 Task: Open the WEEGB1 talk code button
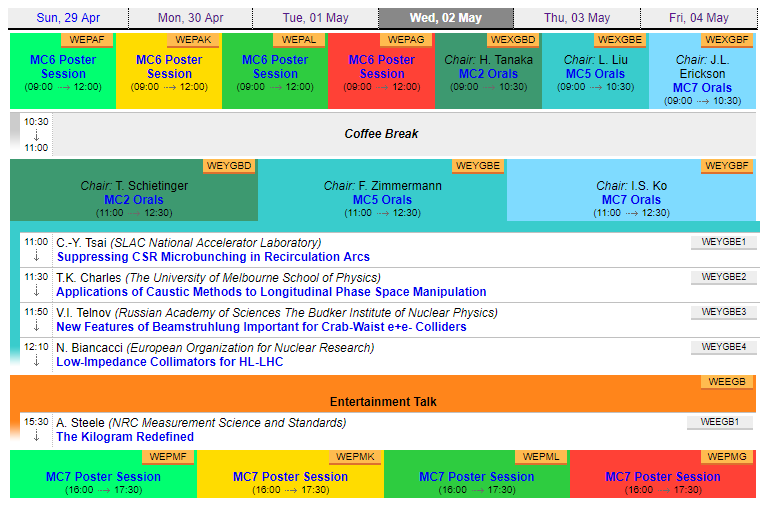point(719,422)
